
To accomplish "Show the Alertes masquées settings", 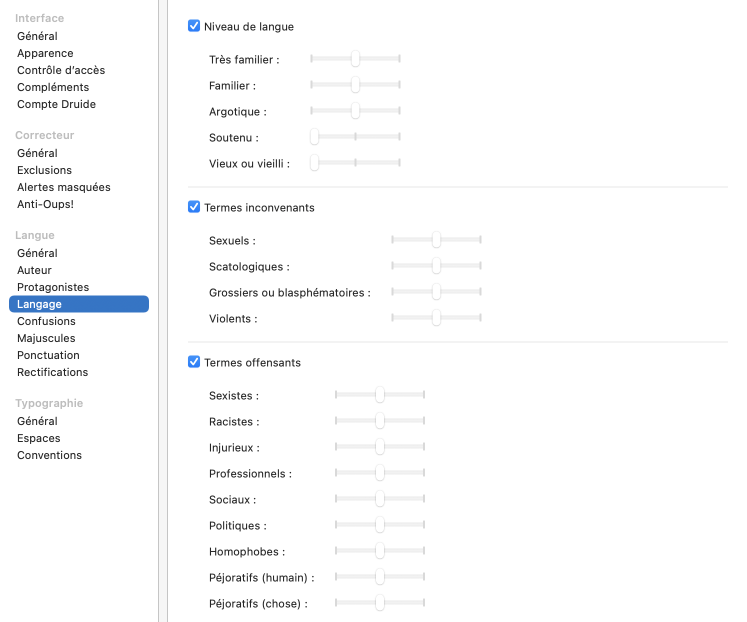I will pyautogui.click(x=64, y=187).
